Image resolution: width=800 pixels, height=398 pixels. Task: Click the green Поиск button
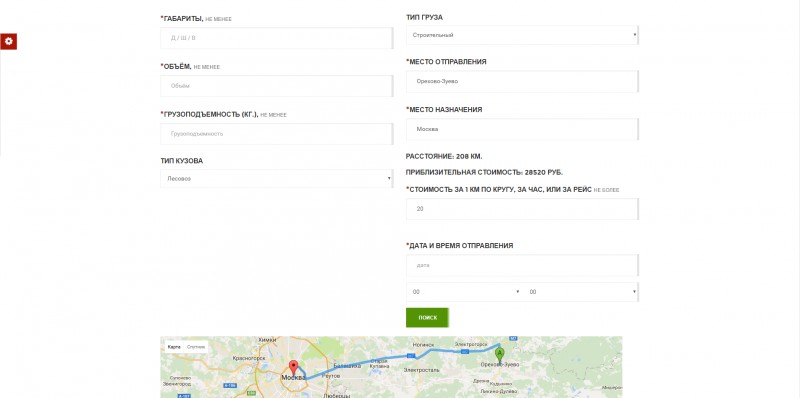click(x=428, y=317)
